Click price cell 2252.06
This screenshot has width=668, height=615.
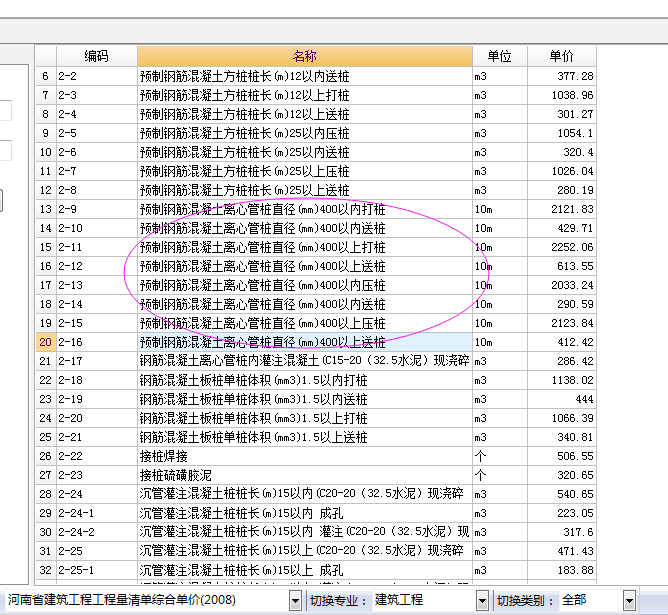(561, 247)
